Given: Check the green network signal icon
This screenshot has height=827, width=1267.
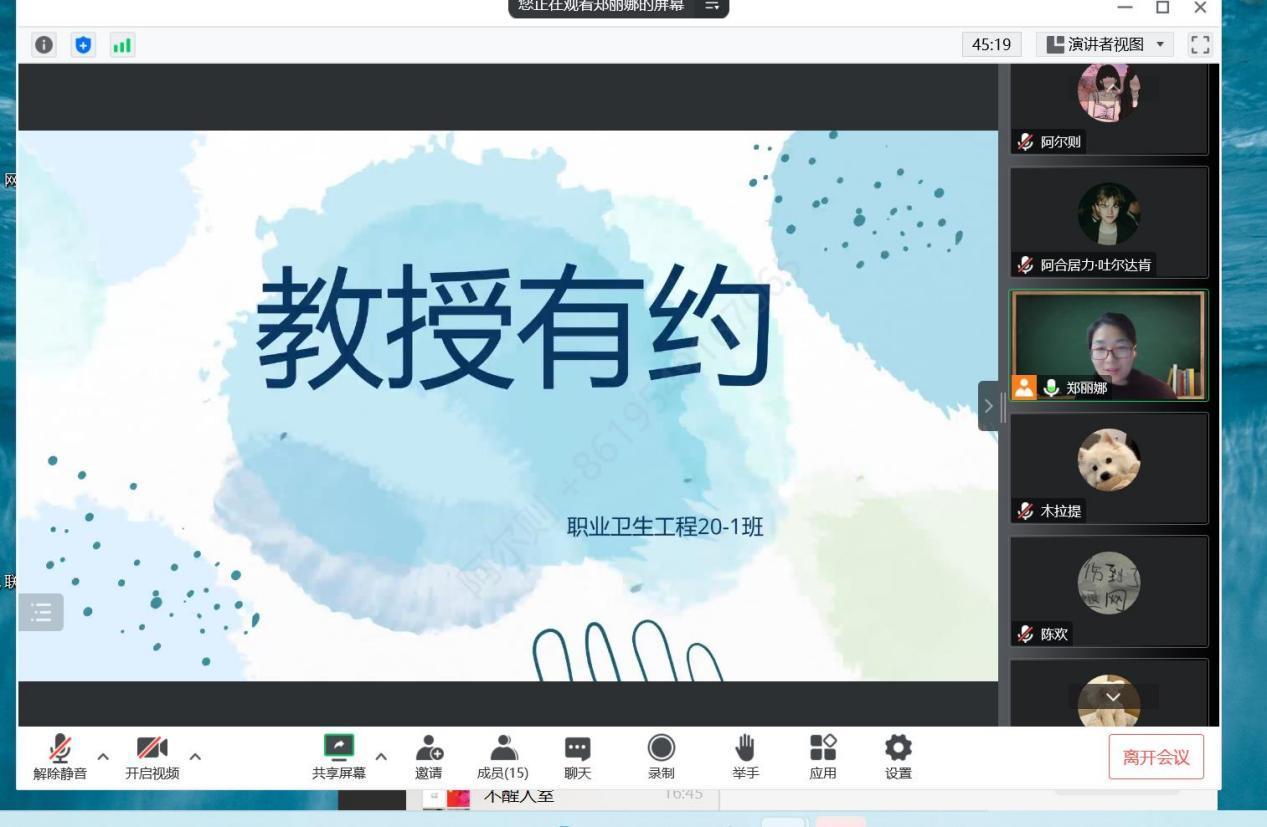Looking at the screenshot, I should point(122,45).
